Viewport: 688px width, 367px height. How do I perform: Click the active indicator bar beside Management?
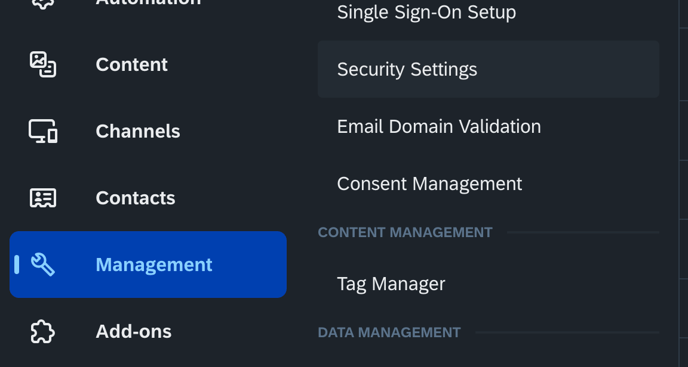pos(17,265)
